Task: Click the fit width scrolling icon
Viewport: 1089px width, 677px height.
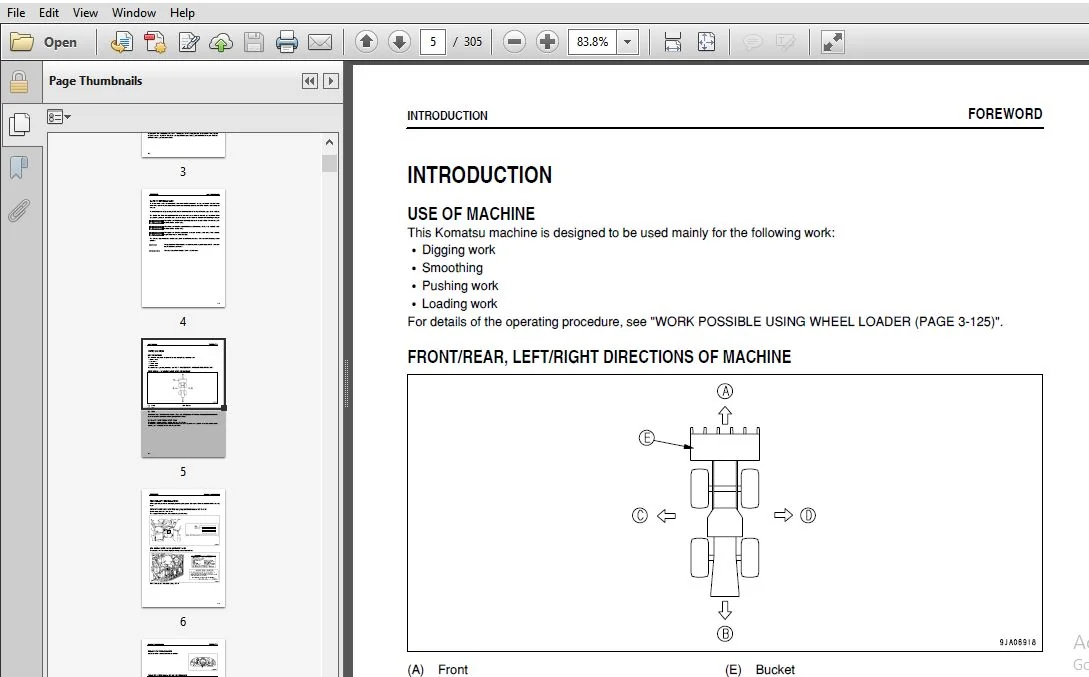Action: (x=672, y=42)
